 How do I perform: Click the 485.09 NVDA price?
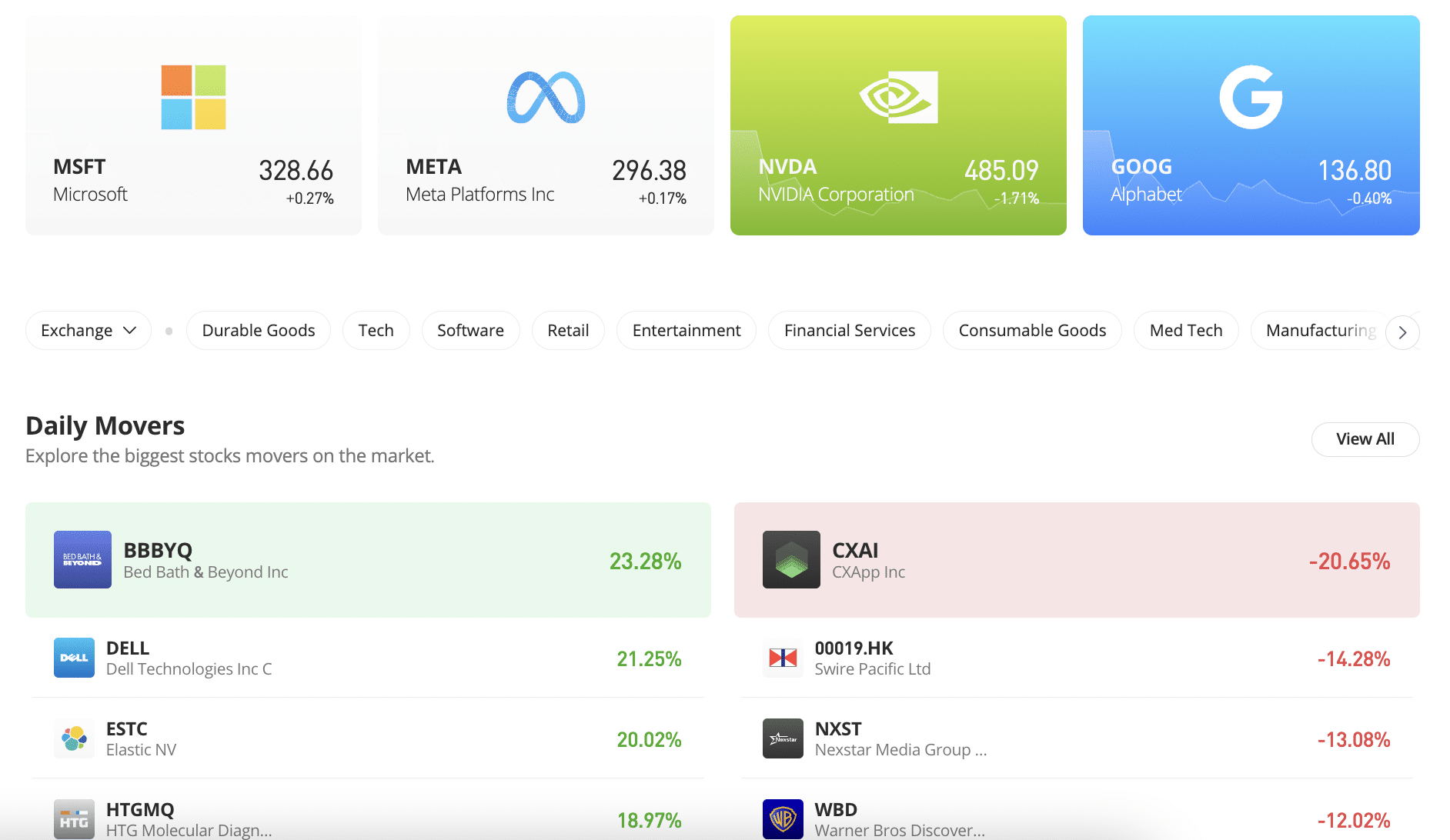tap(1001, 171)
